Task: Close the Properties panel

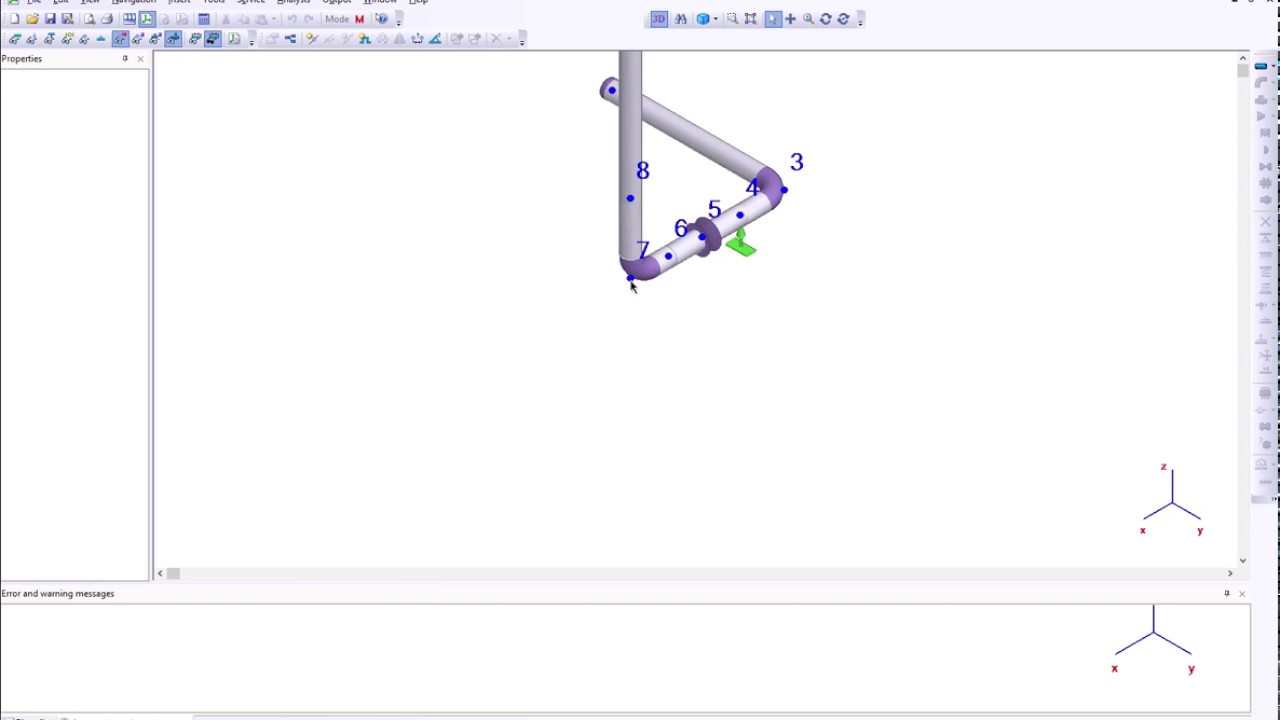Action: pyautogui.click(x=140, y=59)
